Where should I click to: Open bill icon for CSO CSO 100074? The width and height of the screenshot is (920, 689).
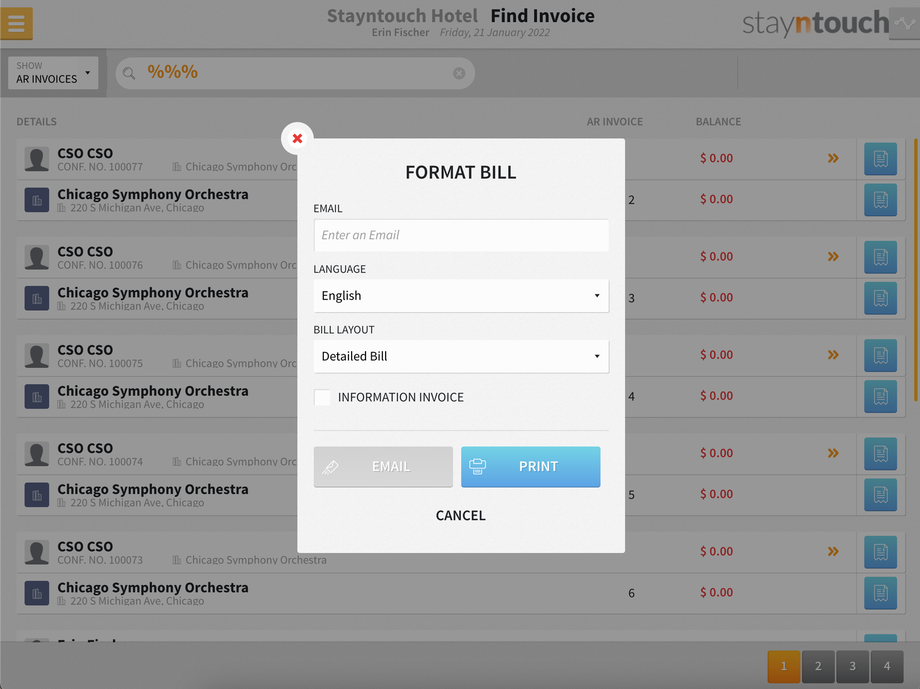(x=880, y=454)
